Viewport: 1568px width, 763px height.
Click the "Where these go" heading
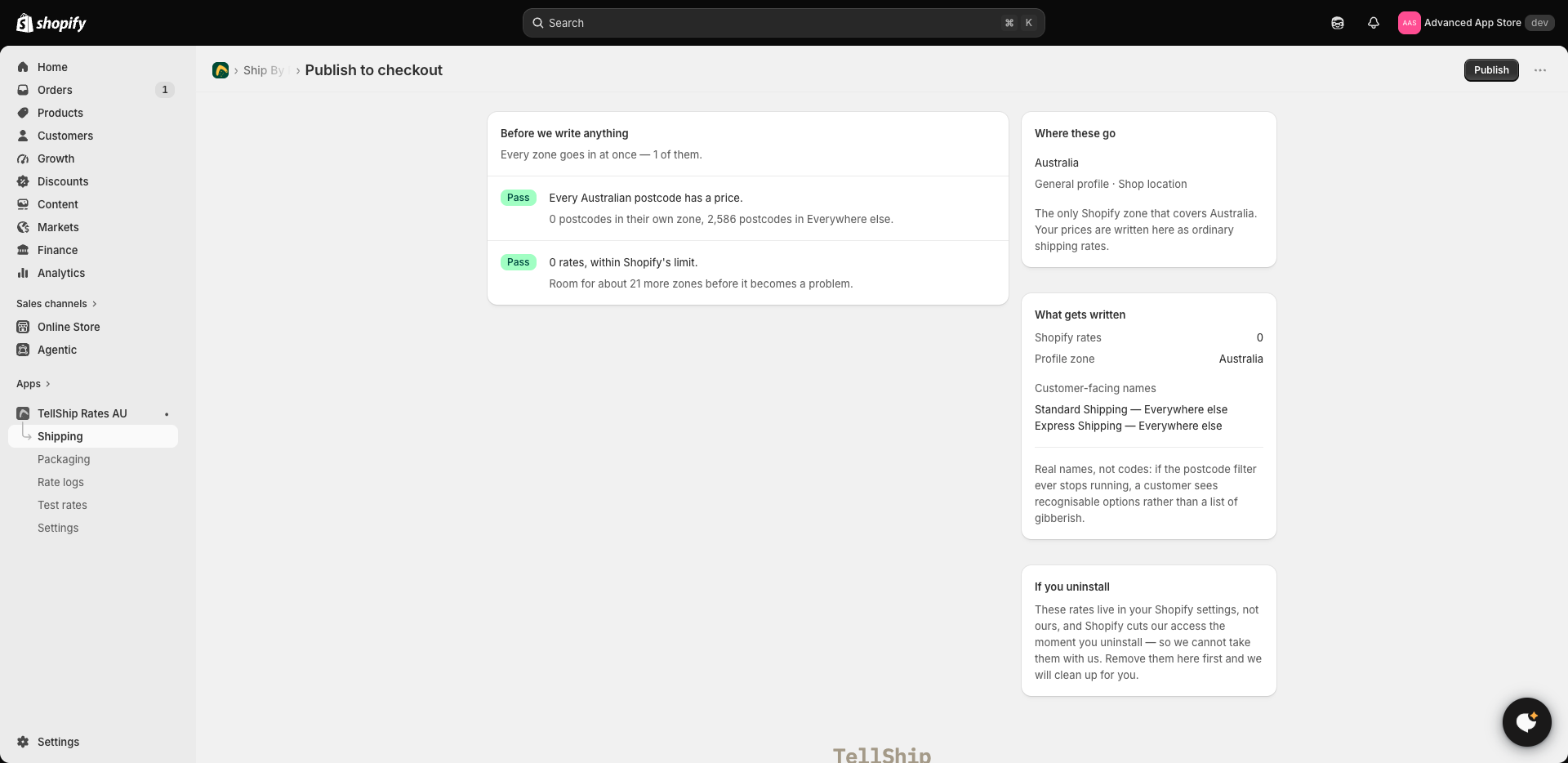[1075, 133]
